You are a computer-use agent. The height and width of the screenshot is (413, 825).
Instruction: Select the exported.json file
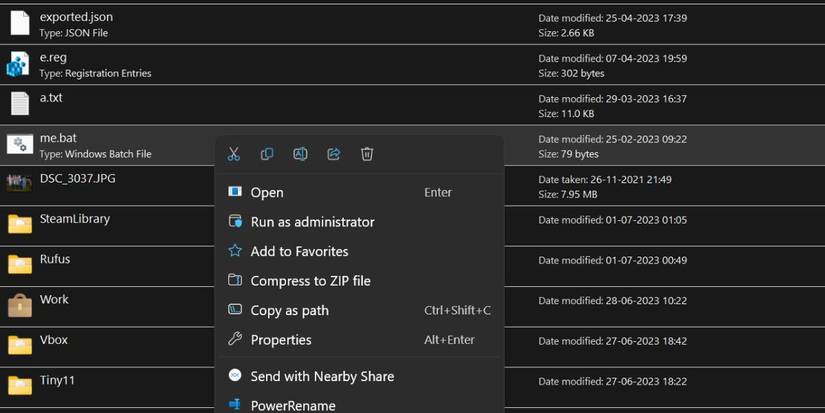76,17
